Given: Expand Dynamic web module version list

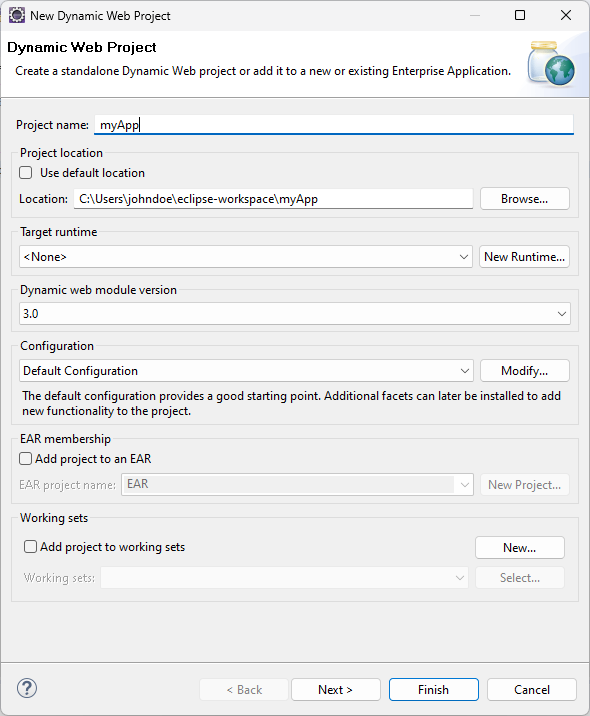Looking at the screenshot, I should [x=295, y=314].
